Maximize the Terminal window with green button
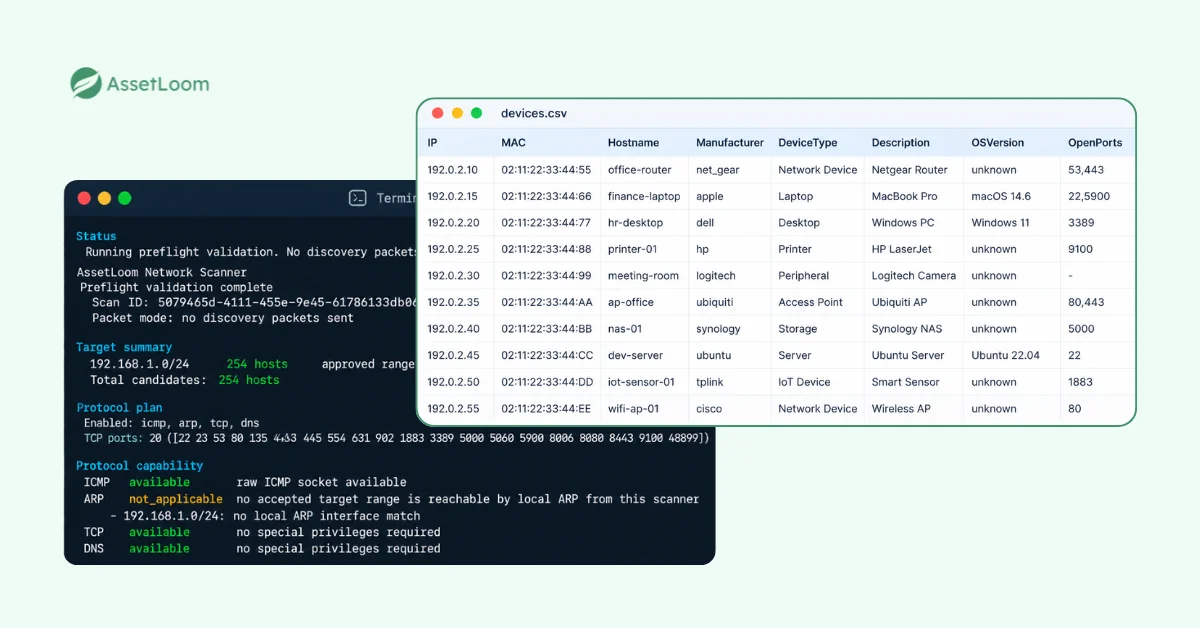Image resolution: width=1200 pixels, height=628 pixels. pyautogui.click(x=124, y=198)
